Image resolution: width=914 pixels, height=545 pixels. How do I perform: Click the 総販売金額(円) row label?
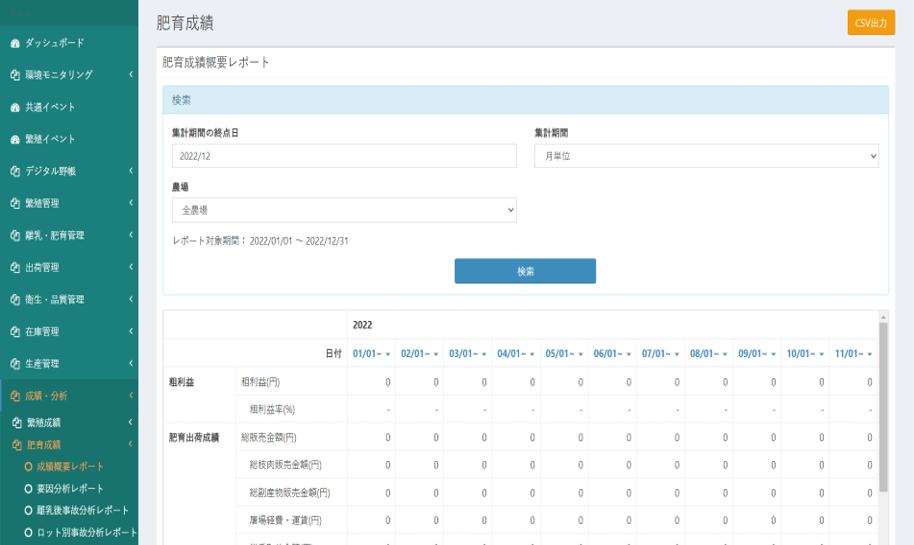[x=269, y=438]
